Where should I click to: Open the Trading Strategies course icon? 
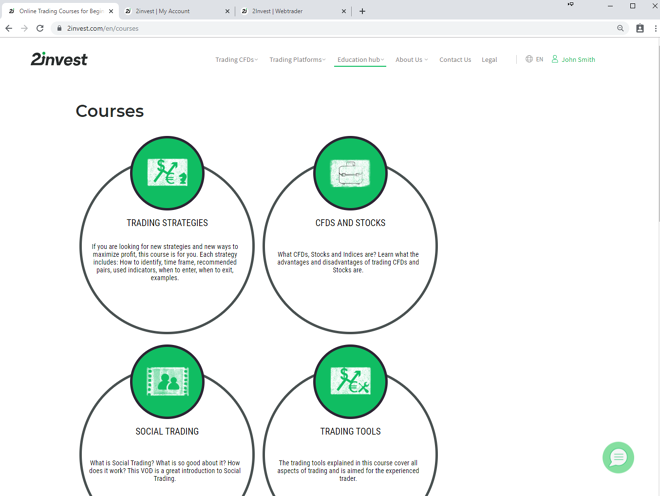coord(167,173)
